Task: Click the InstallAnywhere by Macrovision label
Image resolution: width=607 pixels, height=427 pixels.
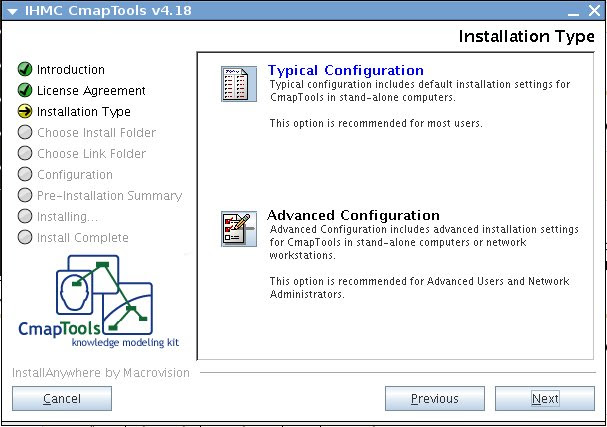Action: (x=101, y=373)
